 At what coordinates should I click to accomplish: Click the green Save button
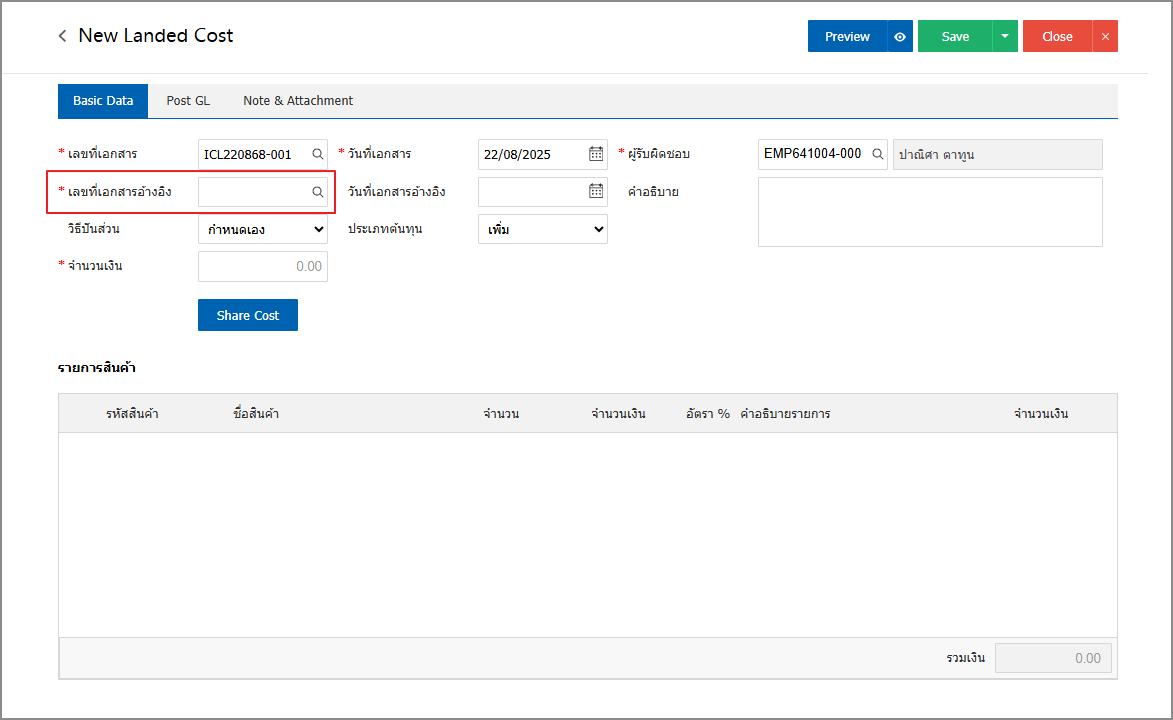(x=955, y=36)
